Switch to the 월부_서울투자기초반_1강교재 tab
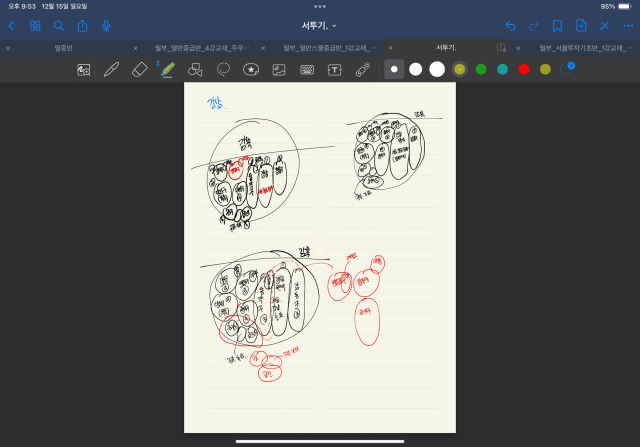Screen dimensions: 640x447 (x=585, y=48)
